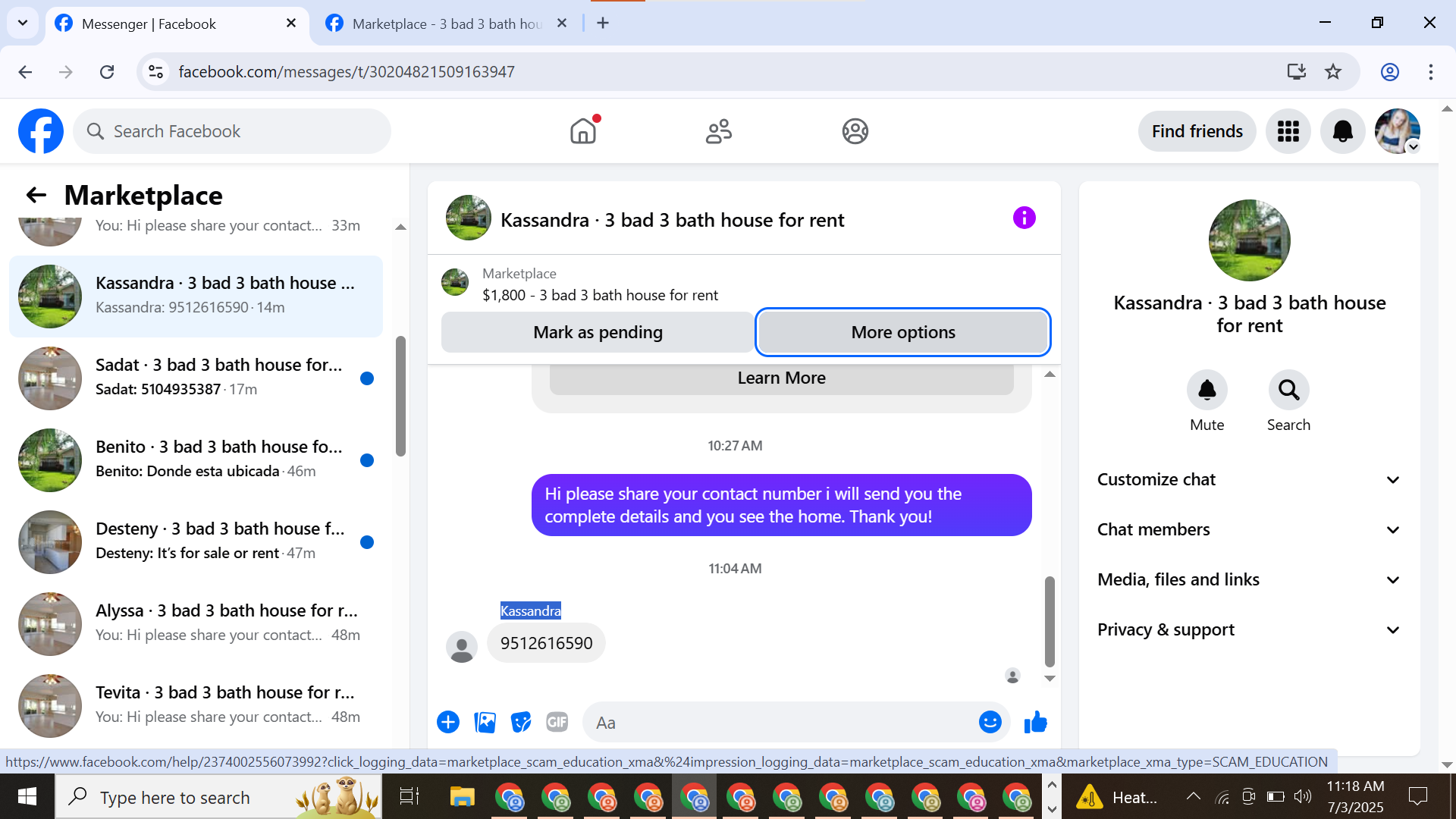Search within the conversation
1456x819 pixels.
tap(1288, 390)
